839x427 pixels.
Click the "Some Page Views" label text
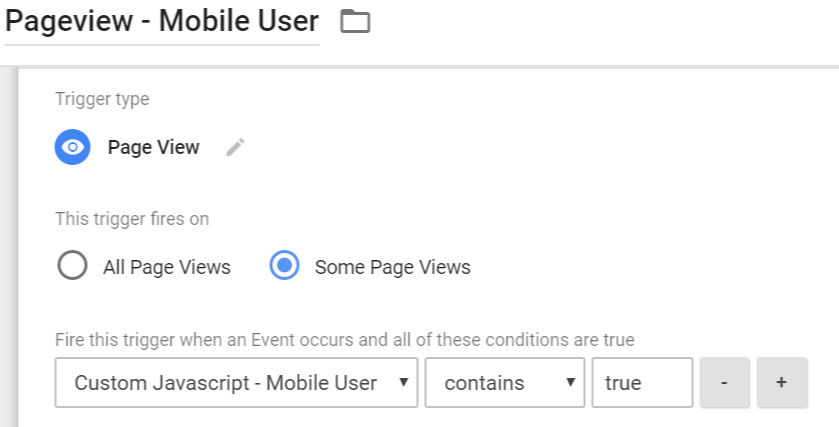coord(392,267)
